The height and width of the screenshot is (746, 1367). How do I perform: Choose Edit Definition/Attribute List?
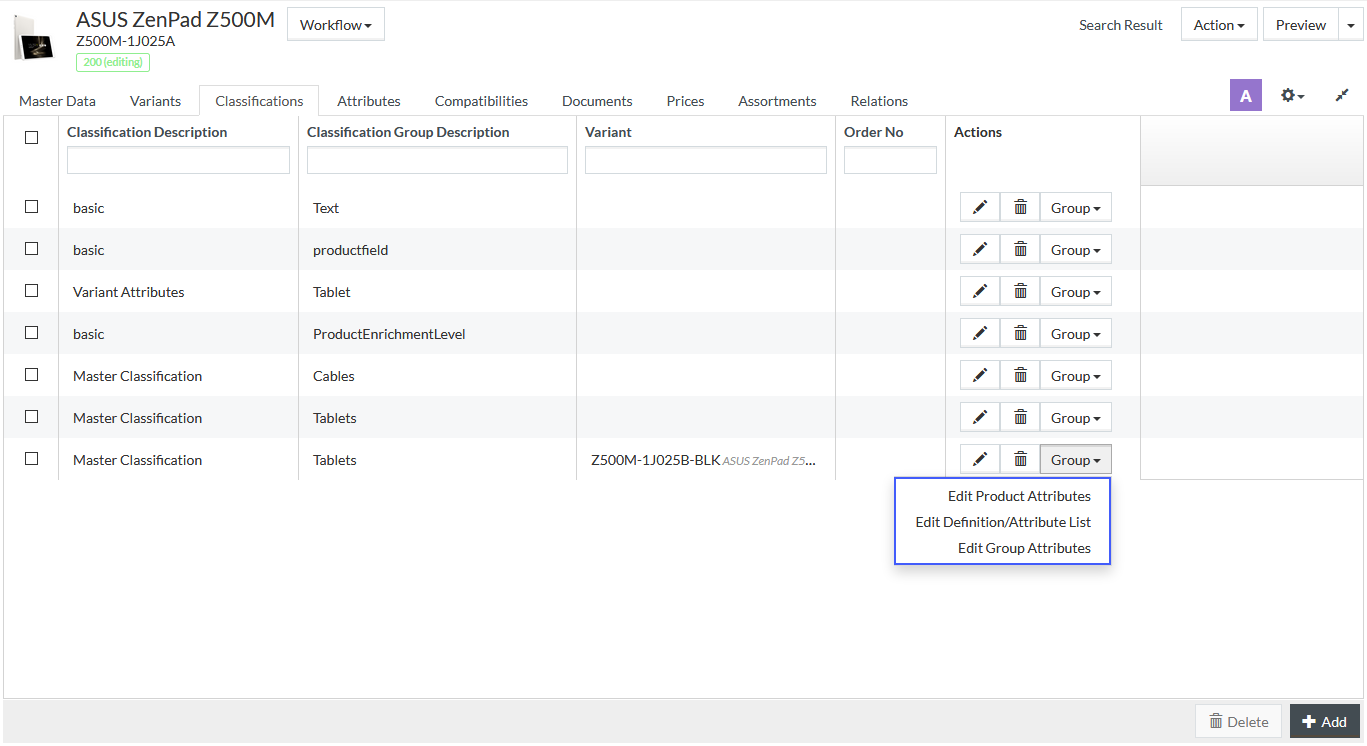point(1003,522)
